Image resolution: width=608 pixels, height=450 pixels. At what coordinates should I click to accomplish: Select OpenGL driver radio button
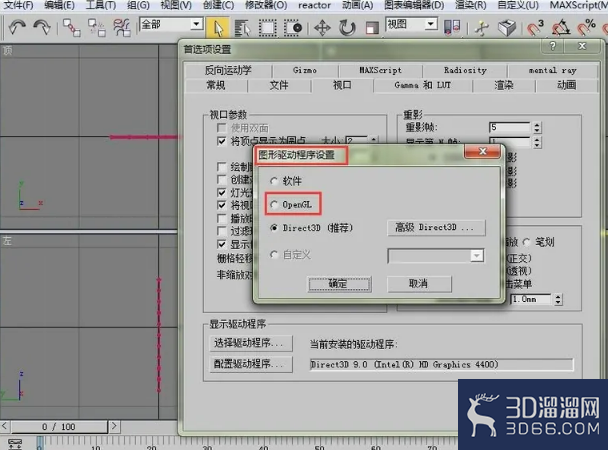(274, 204)
